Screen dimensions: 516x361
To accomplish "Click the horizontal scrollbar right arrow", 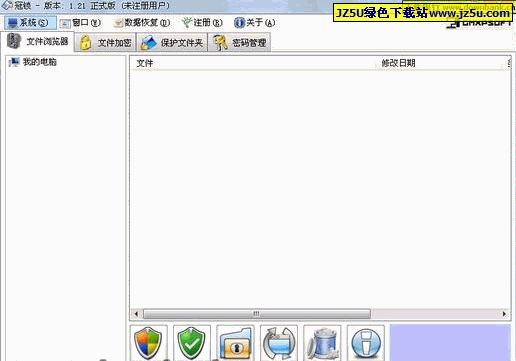I will 504,314.
